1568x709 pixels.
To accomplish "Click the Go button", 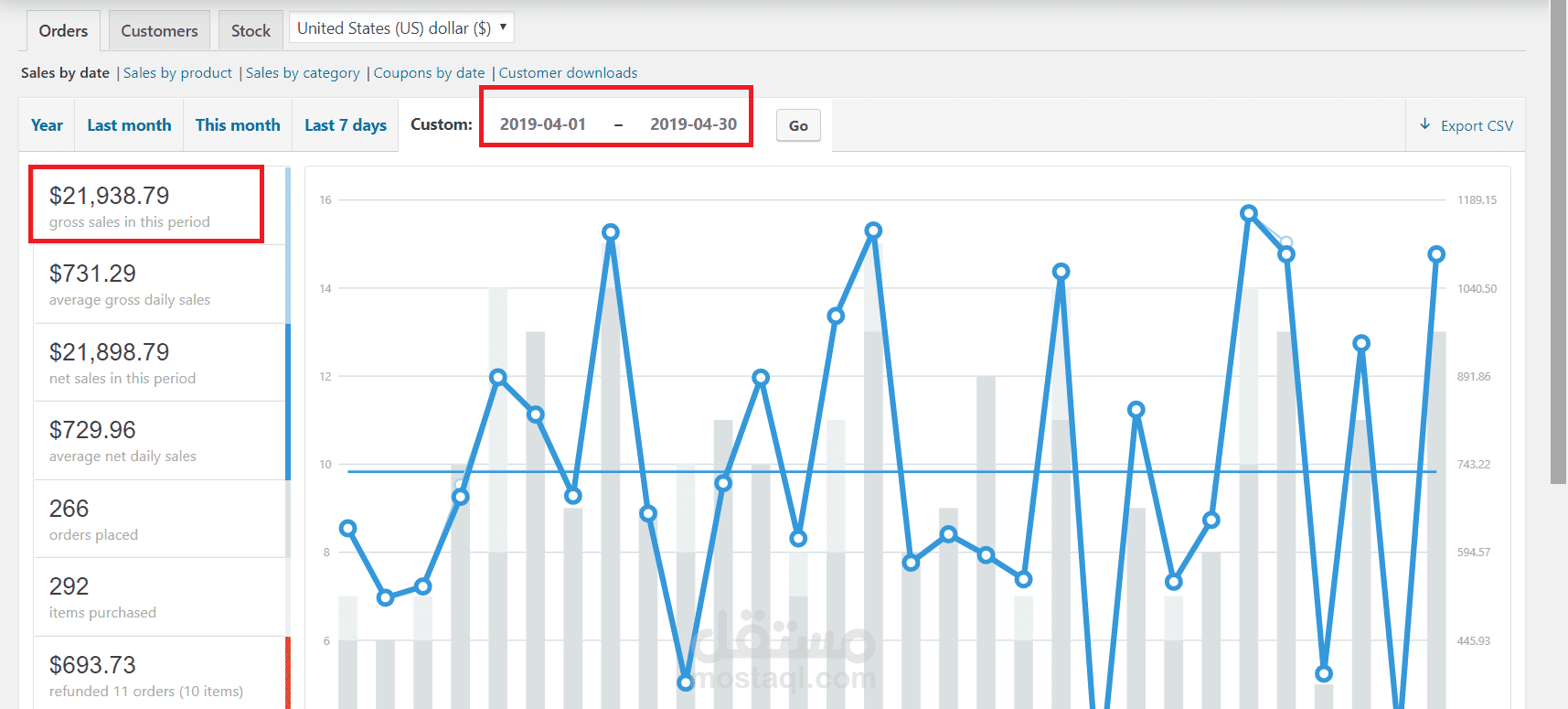I will (x=798, y=126).
